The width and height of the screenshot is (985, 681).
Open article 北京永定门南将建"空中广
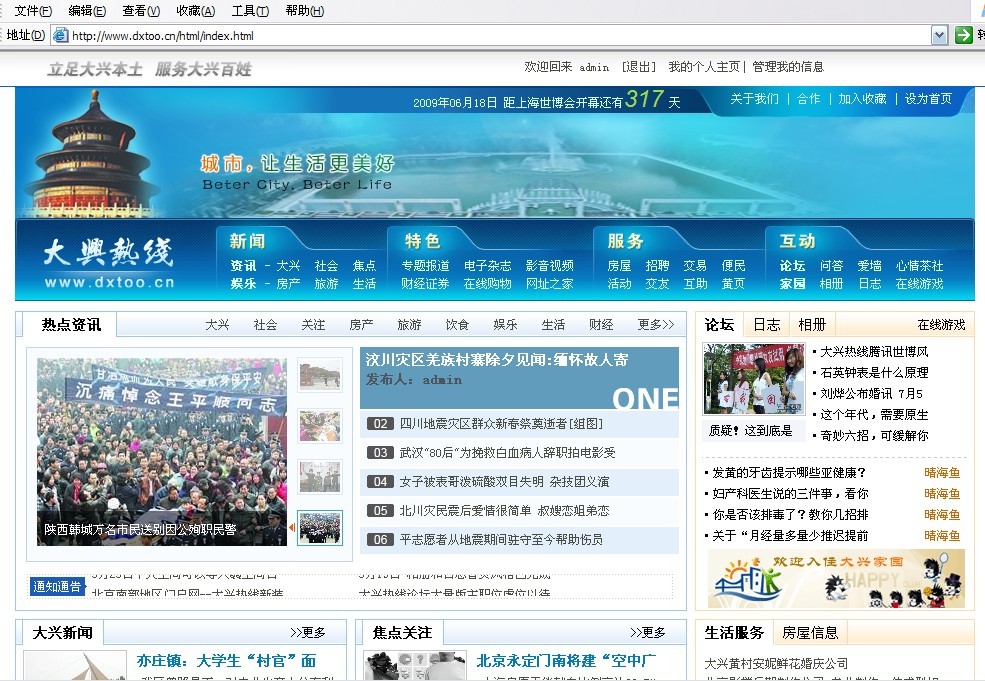pyautogui.click(x=566, y=661)
